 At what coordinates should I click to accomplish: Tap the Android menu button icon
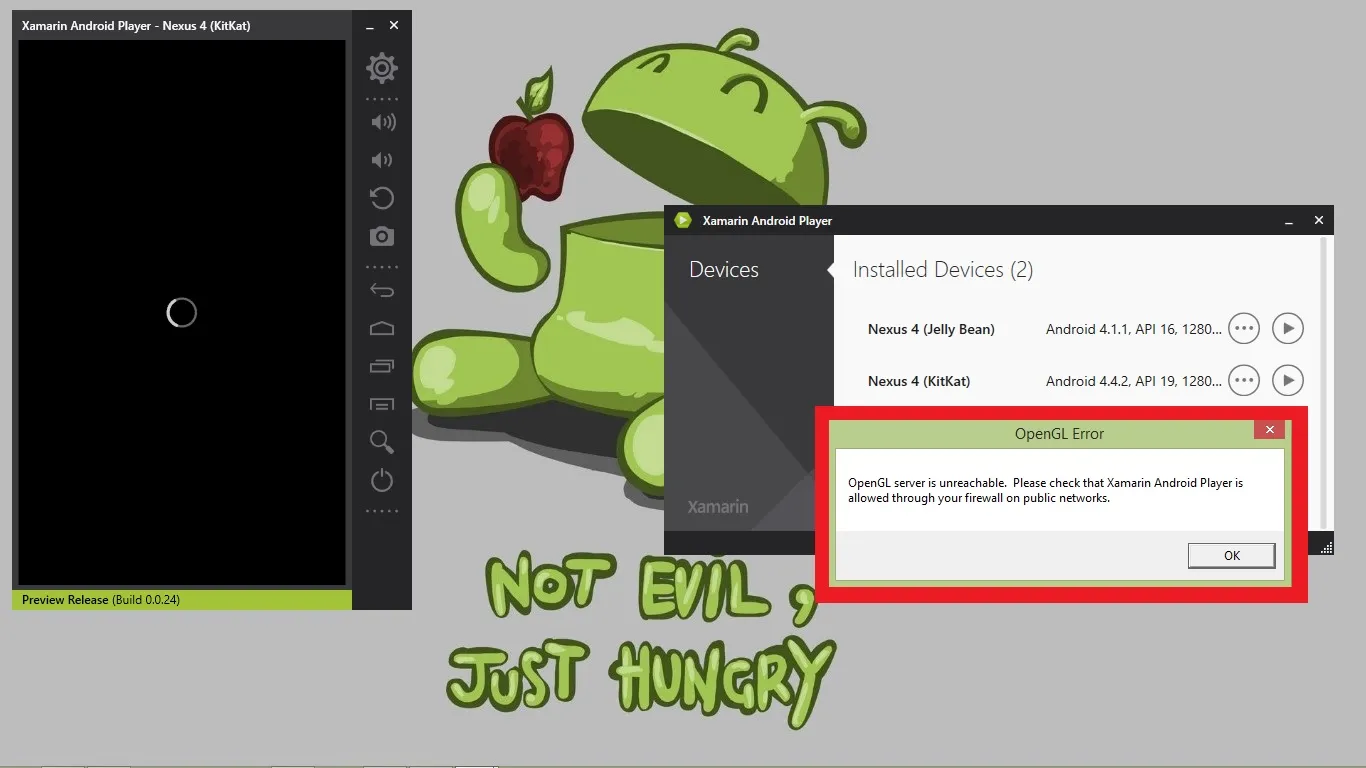click(x=382, y=404)
